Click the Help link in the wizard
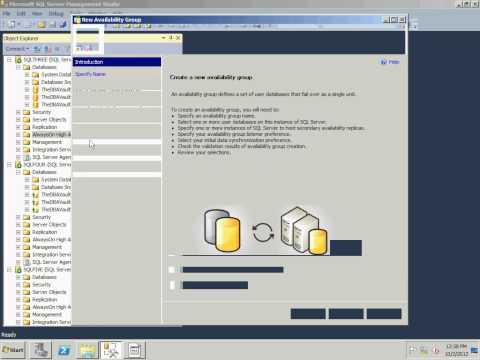The width and height of the screenshot is (480, 360). click(390, 62)
